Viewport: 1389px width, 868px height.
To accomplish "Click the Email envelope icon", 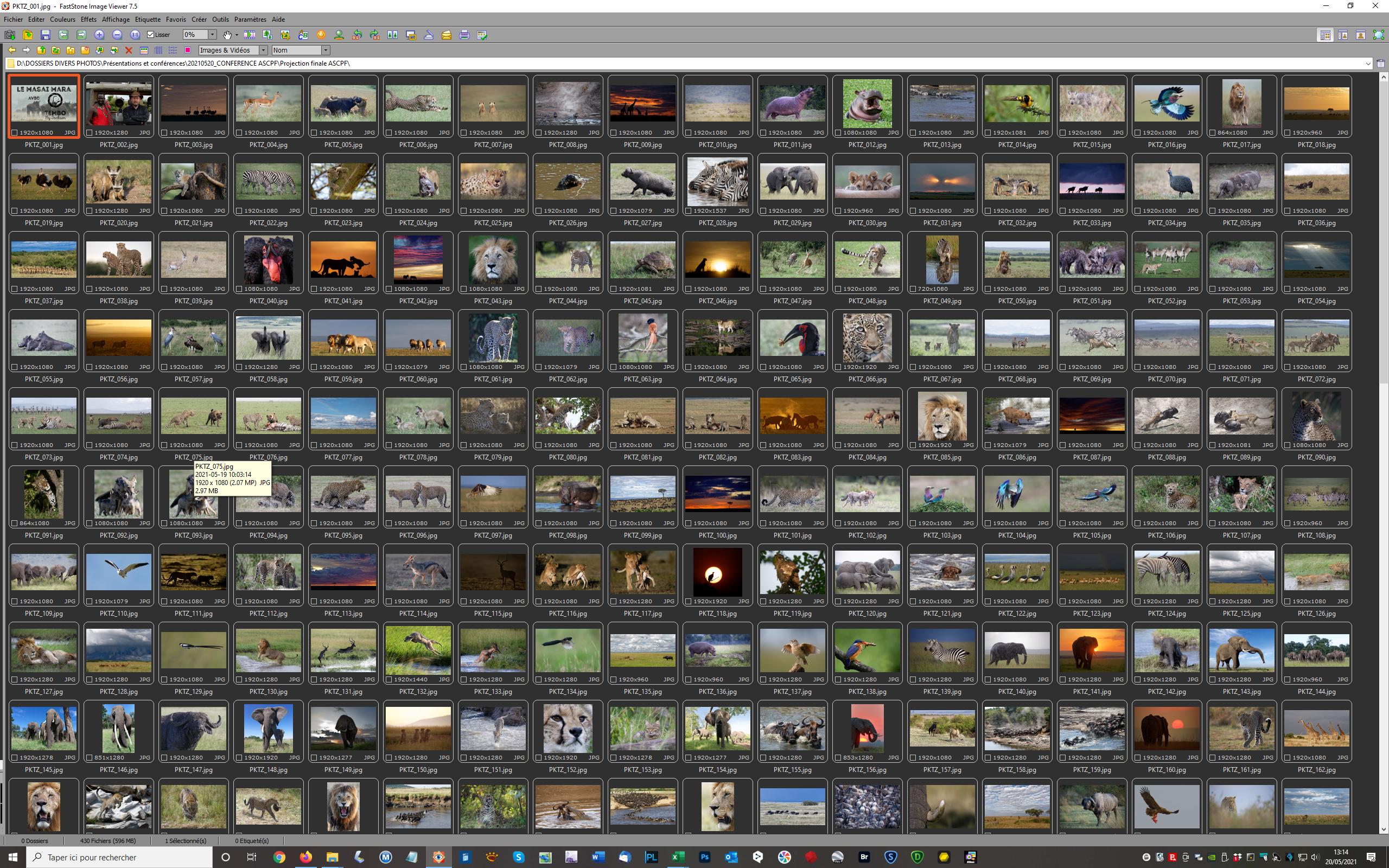I will point(447,35).
